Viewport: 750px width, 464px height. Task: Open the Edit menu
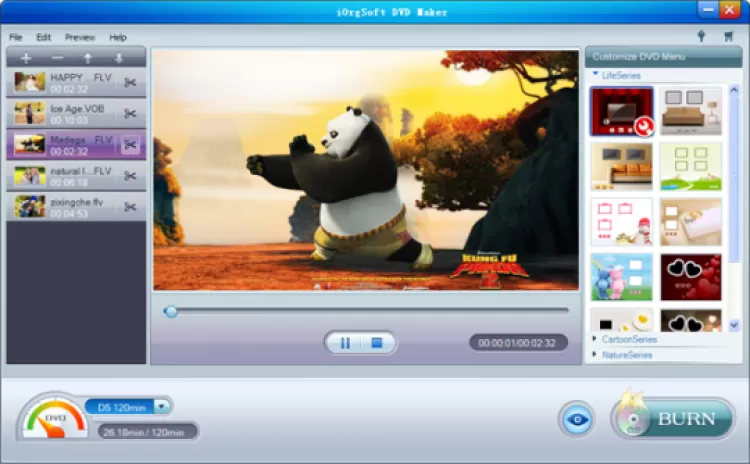[44, 37]
